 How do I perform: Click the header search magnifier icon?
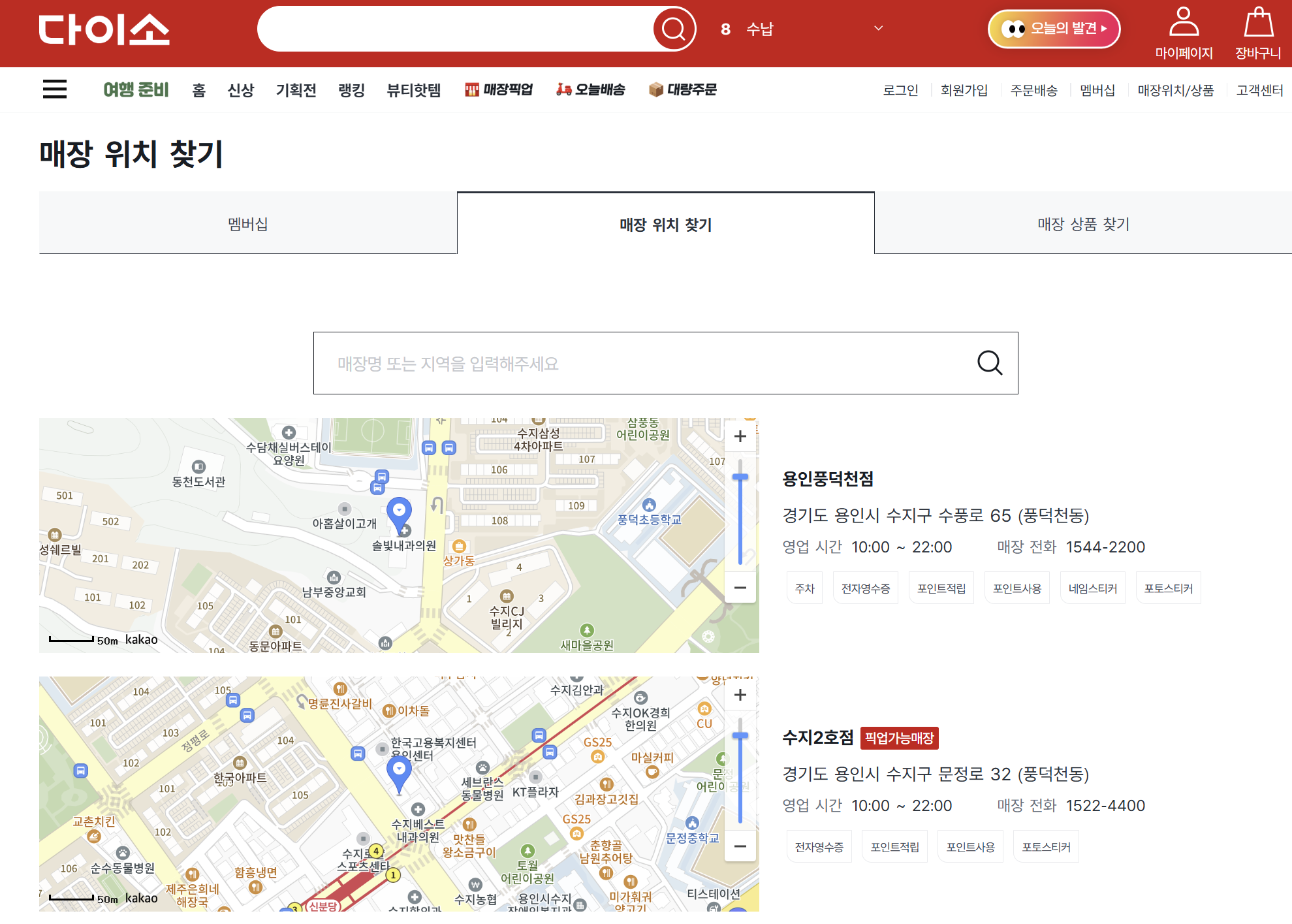point(674,29)
